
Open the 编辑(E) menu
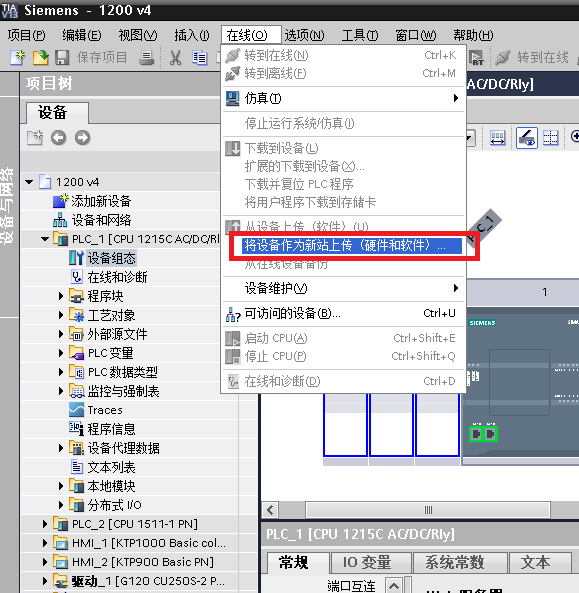coord(82,35)
